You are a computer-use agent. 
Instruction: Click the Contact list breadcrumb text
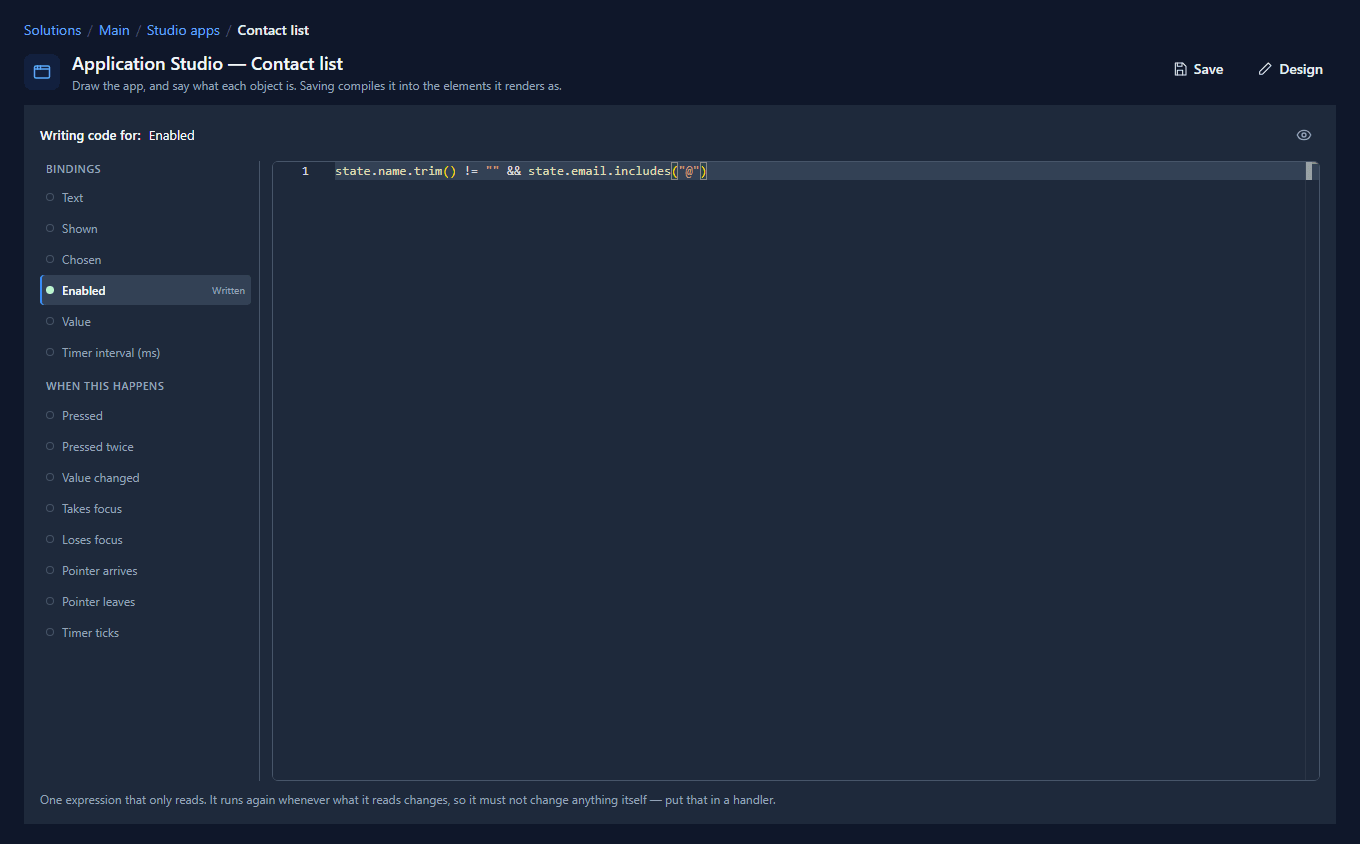pyautogui.click(x=273, y=30)
